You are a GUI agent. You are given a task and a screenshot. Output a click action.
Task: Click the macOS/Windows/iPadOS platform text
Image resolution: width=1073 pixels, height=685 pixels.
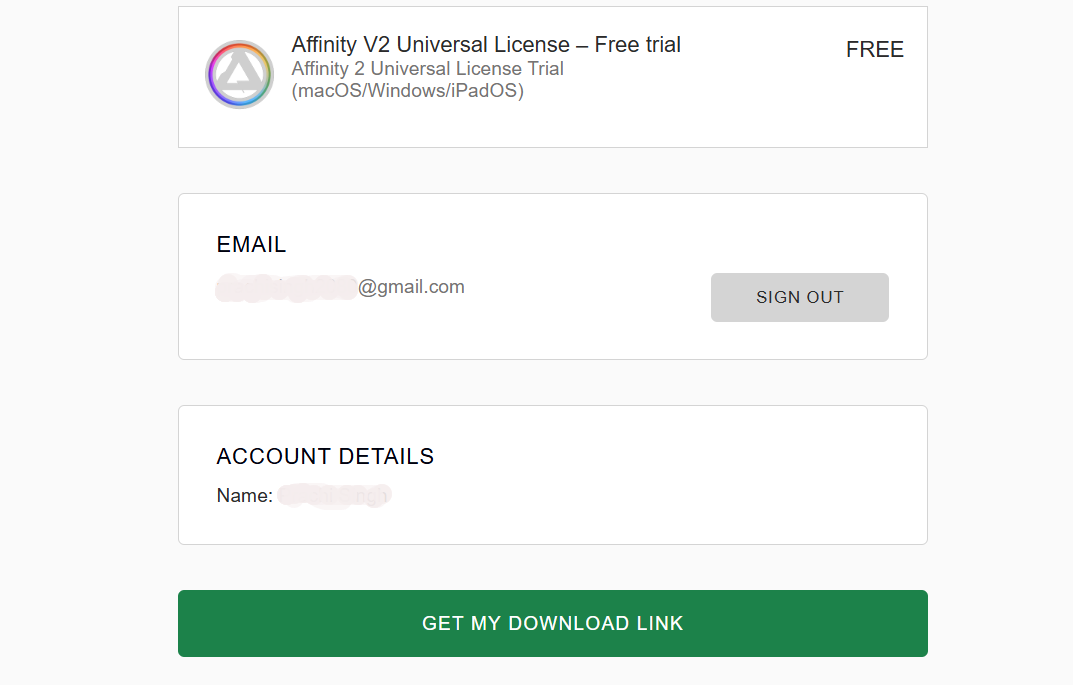(408, 90)
